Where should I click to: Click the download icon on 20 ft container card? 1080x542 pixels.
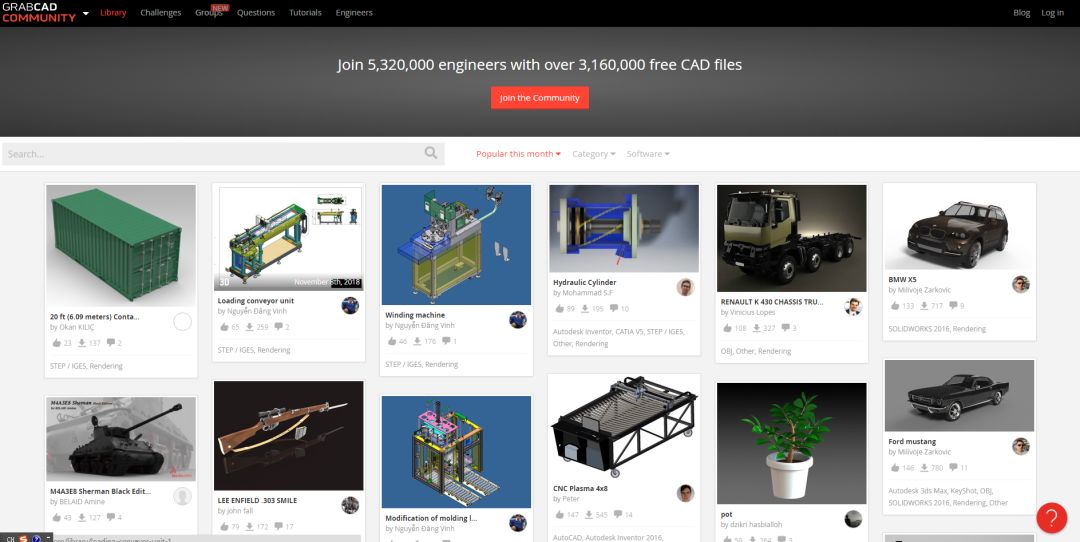(x=81, y=343)
